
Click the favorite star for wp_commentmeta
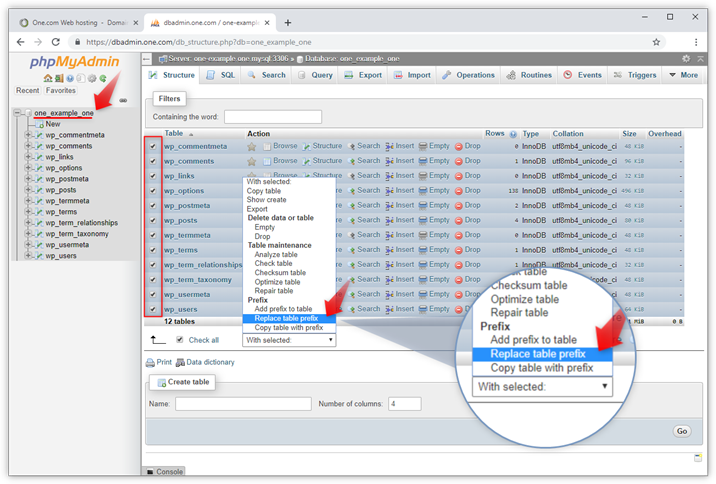[252, 147]
